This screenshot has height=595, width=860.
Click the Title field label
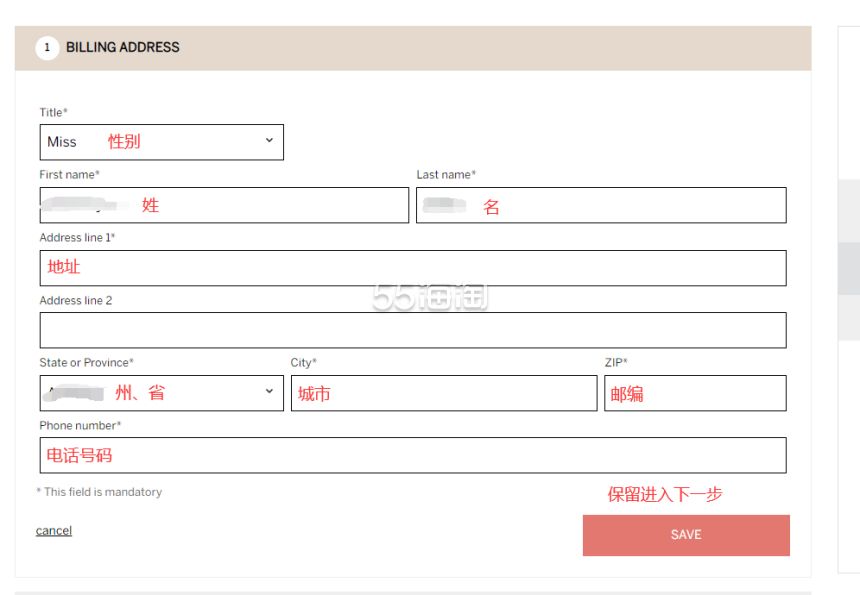click(53, 112)
